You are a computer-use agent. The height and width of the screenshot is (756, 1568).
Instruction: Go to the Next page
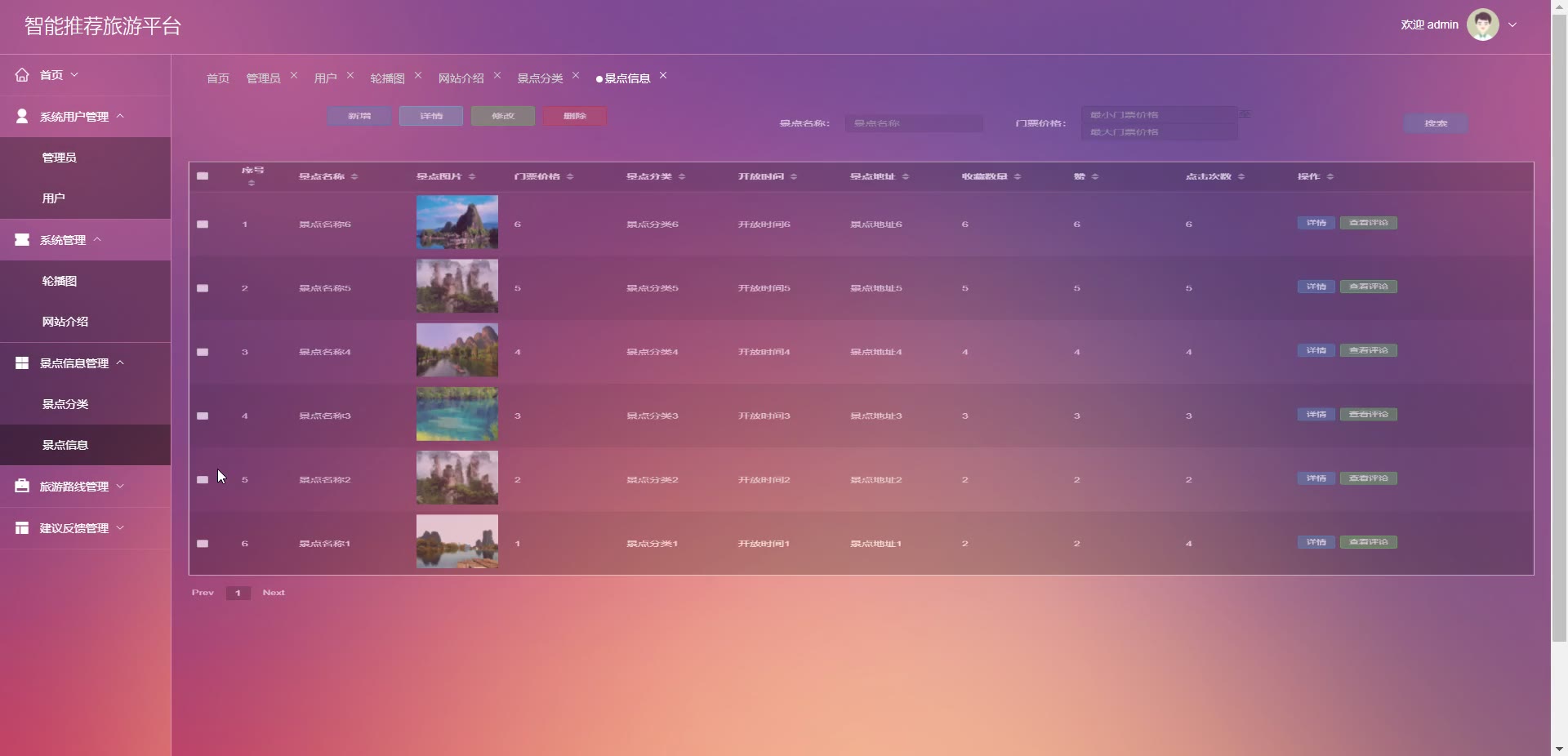tap(274, 593)
